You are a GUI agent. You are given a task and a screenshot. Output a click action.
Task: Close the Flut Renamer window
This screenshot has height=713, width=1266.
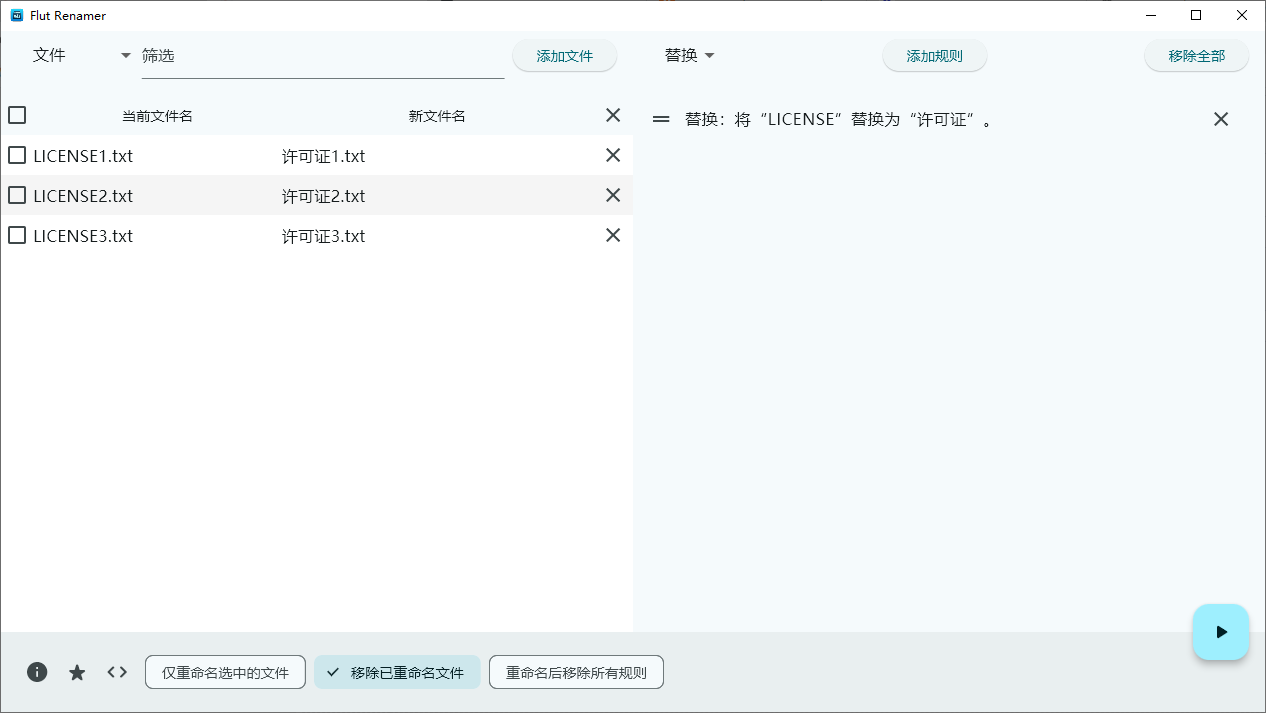1241,15
